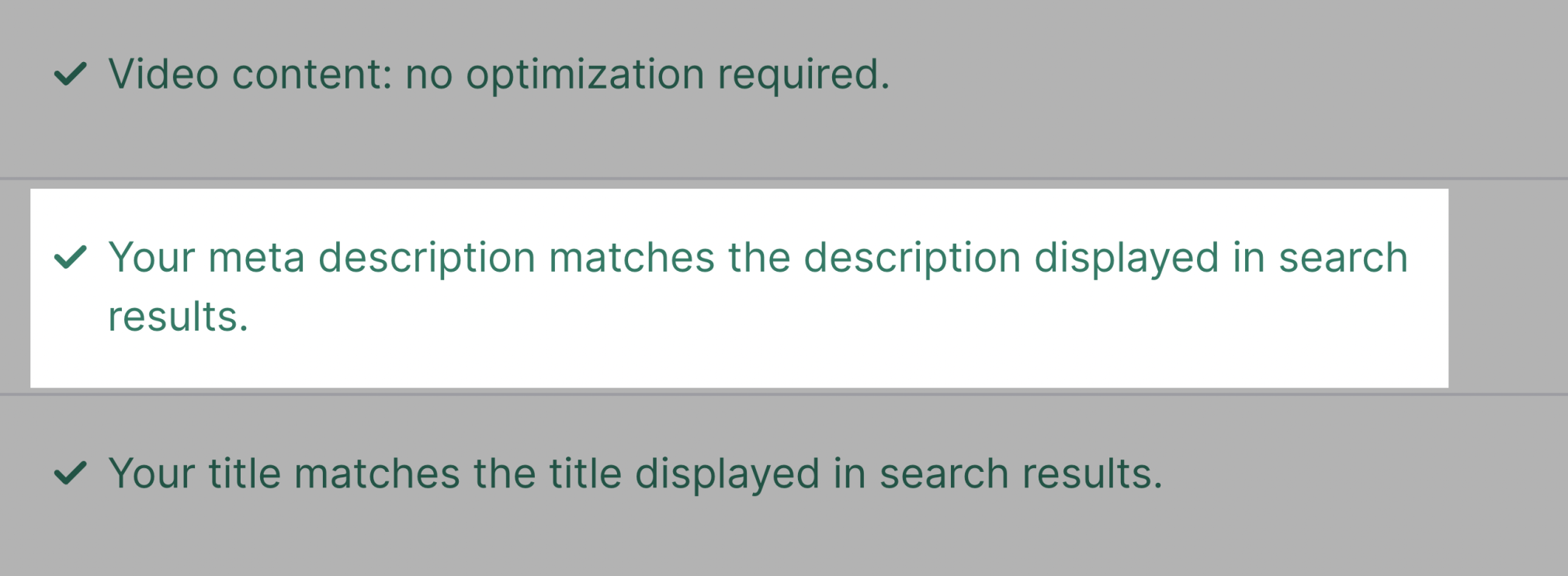Screen dimensions: 1568x576
Task: Click 'displayed in search' in highlighted row
Action: coord(1221,258)
